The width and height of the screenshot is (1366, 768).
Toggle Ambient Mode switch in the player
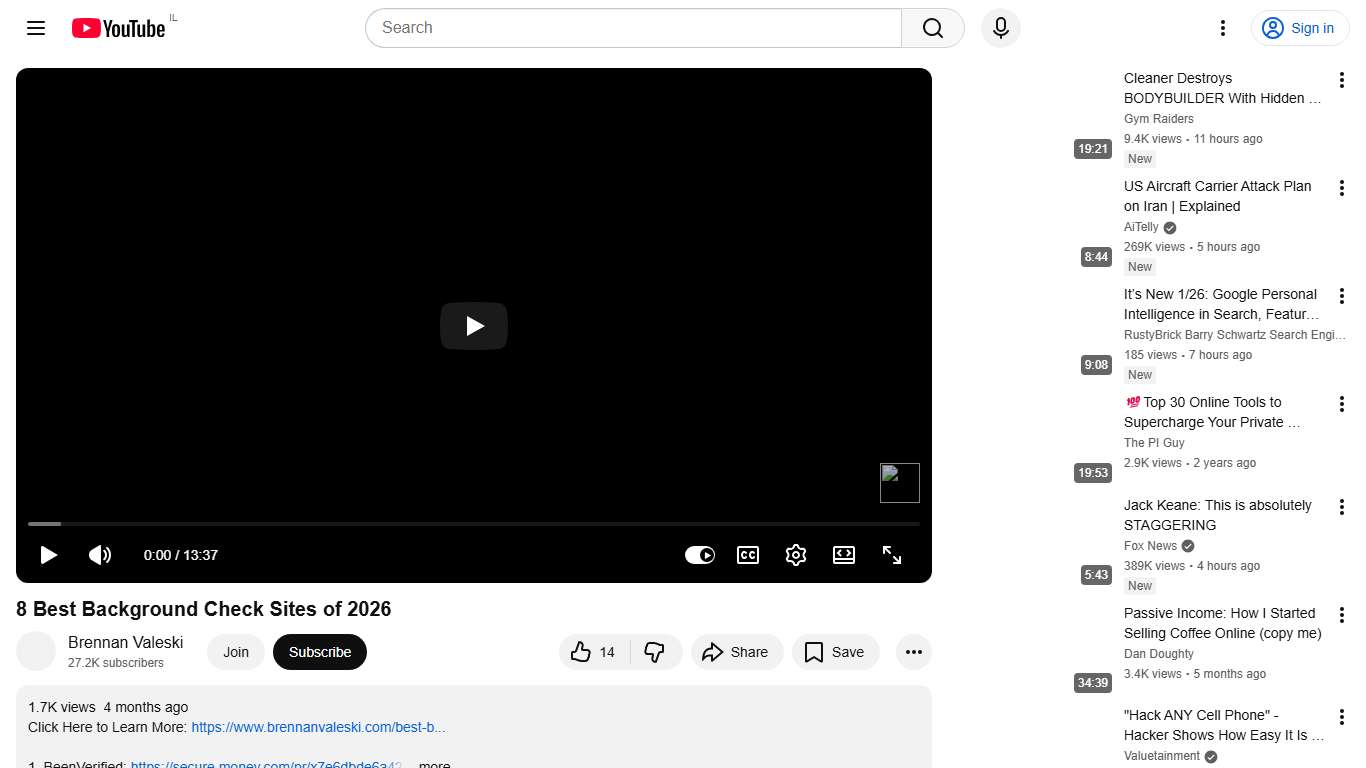point(700,555)
